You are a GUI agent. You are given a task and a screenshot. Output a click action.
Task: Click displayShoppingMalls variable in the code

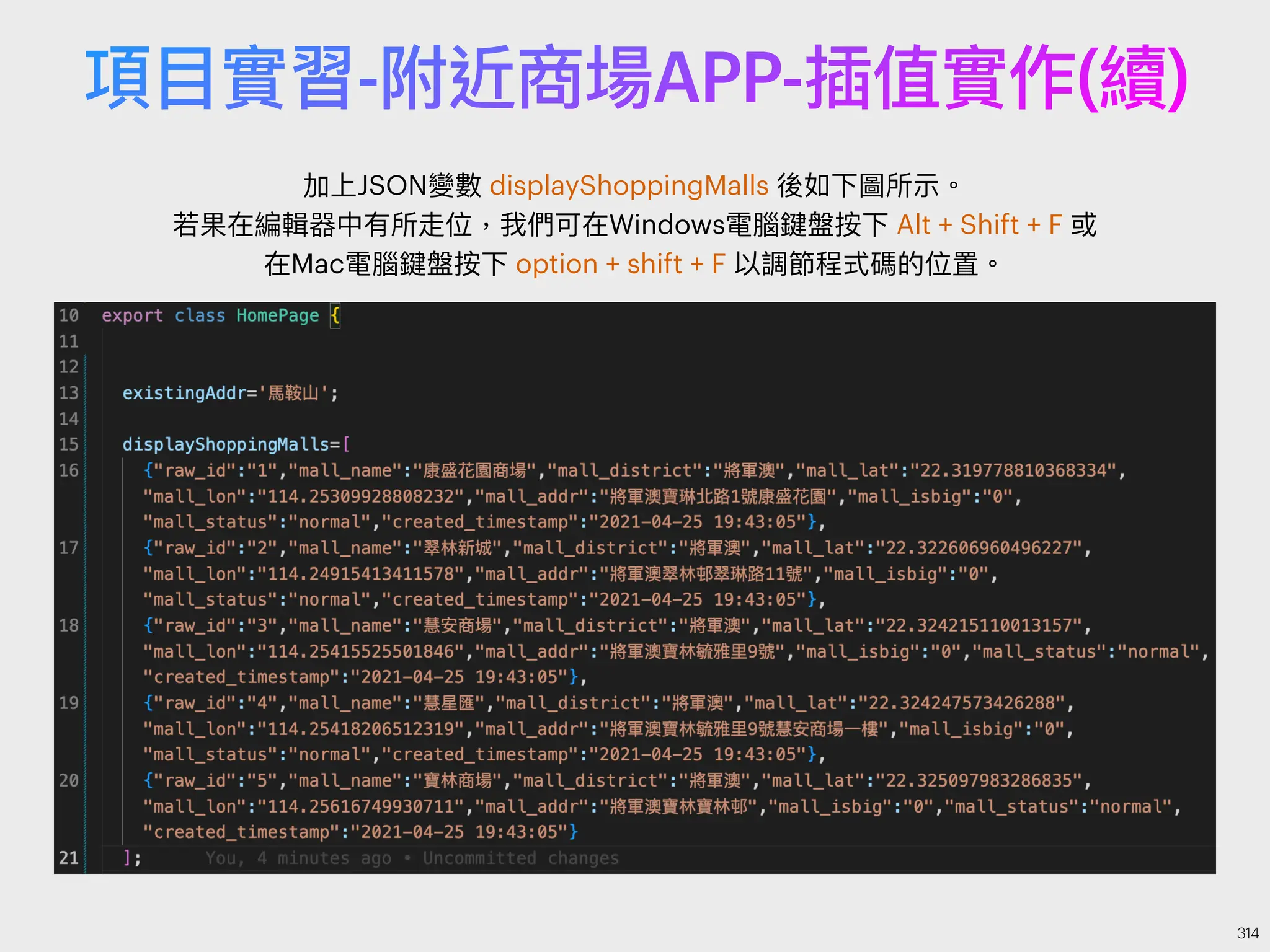[226, 445]
